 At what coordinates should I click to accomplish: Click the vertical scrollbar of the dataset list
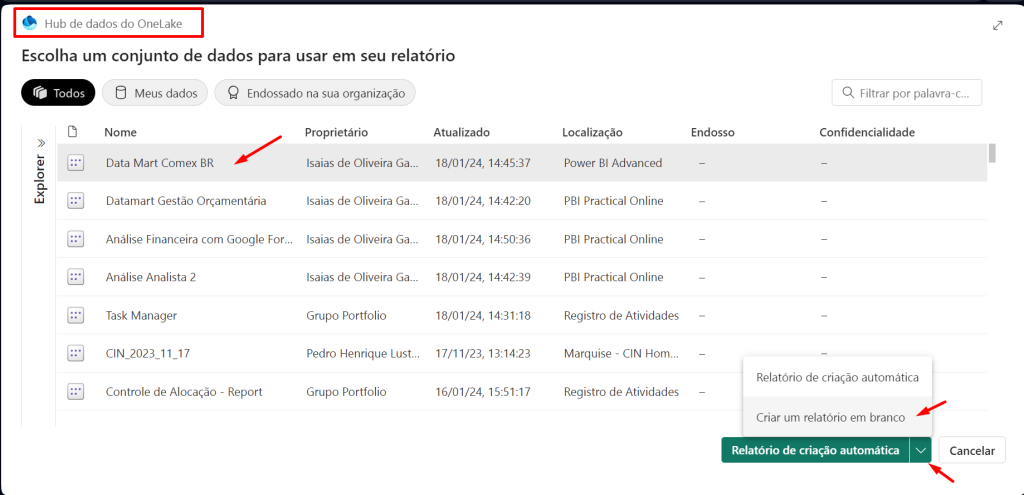tap(992, 154)
